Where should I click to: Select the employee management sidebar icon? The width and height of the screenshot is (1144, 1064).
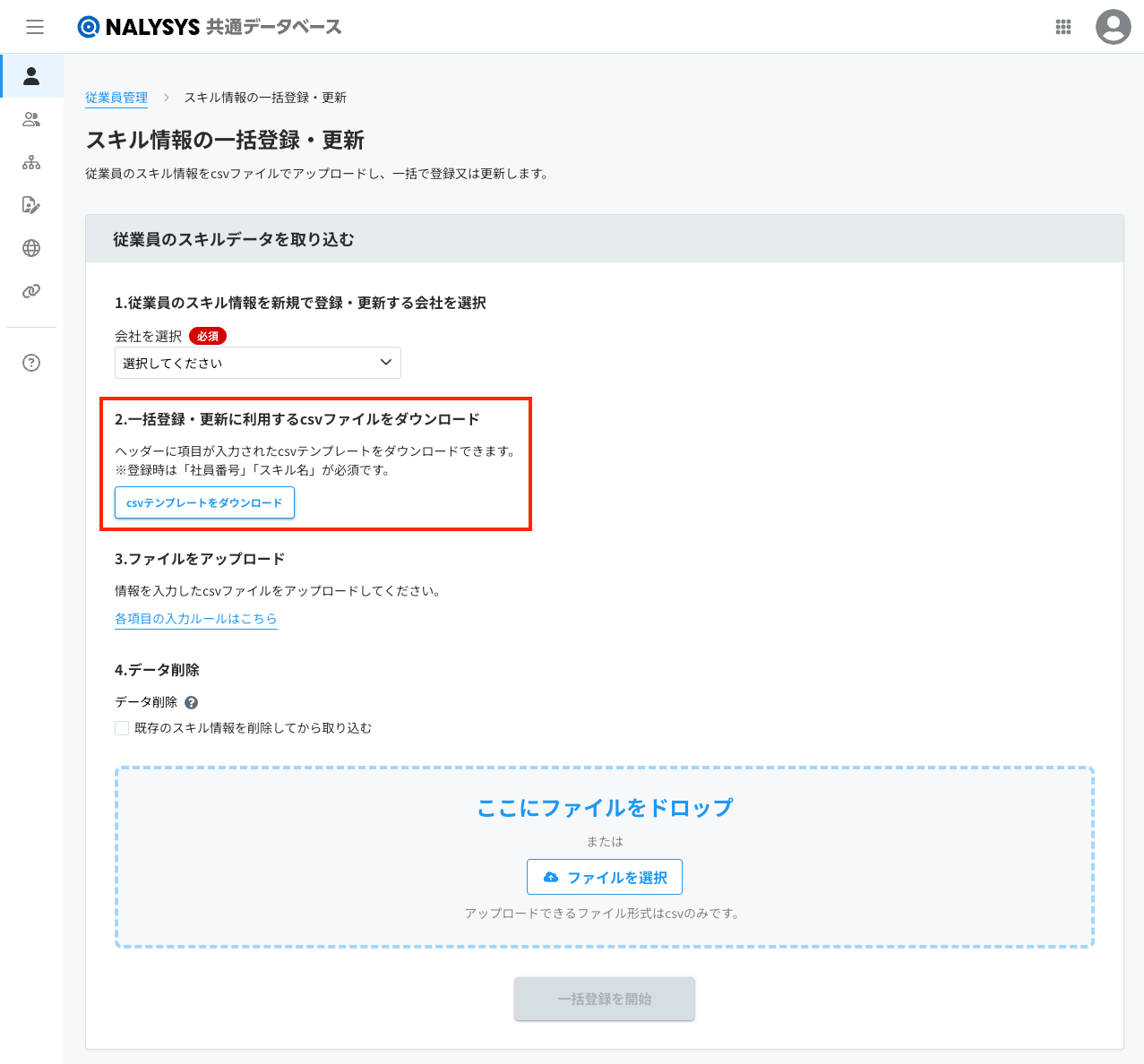click(31, 76)
